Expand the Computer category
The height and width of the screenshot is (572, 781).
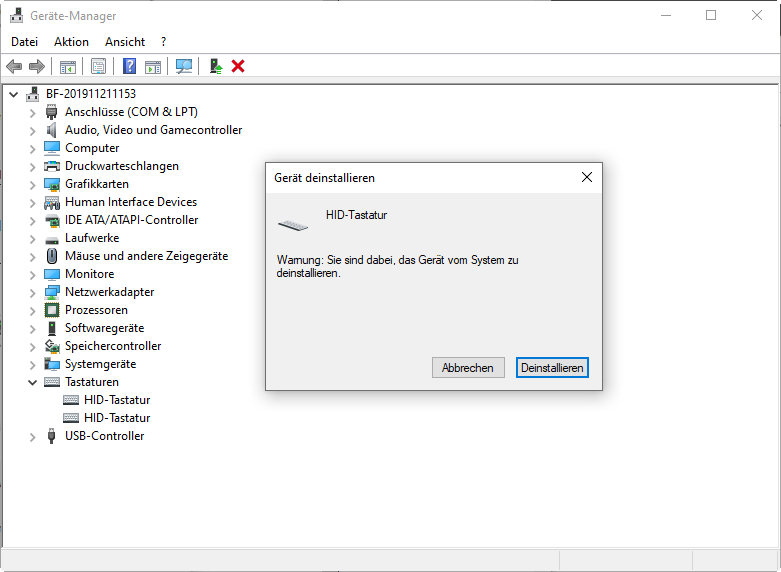[32, 148]
